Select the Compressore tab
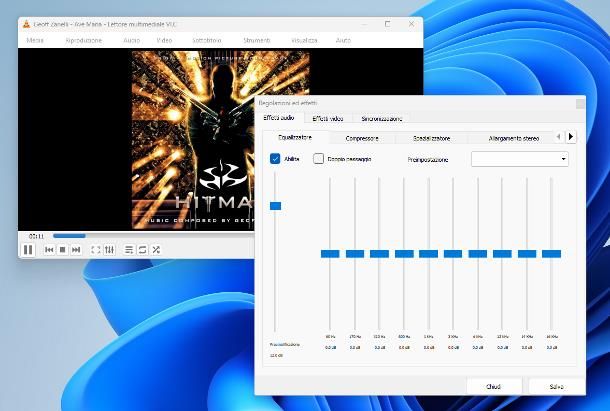Screen dimensions: 610x411 pyautogui.click(x=362, y=138)
